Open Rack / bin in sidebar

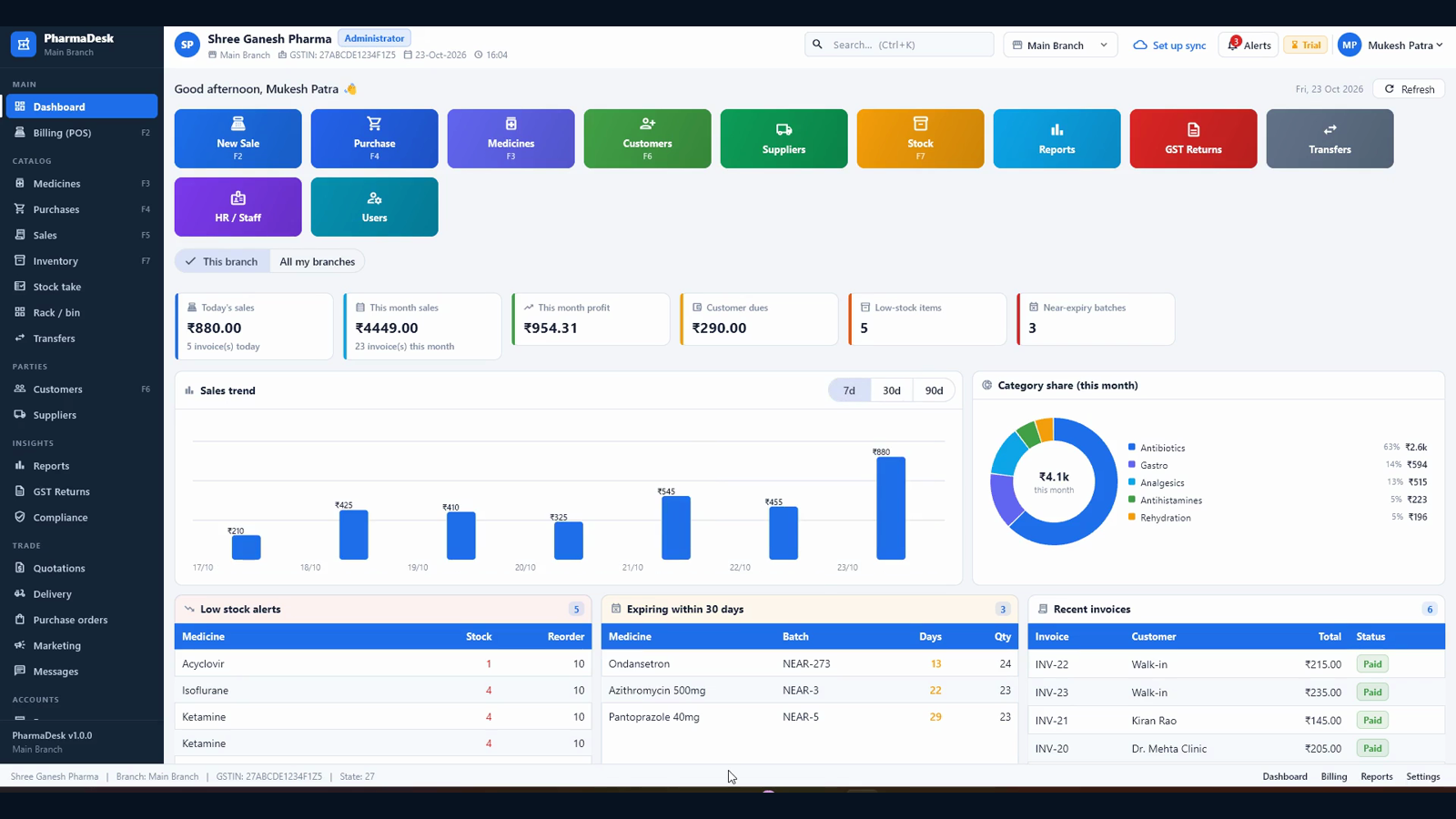coord(82,312)
